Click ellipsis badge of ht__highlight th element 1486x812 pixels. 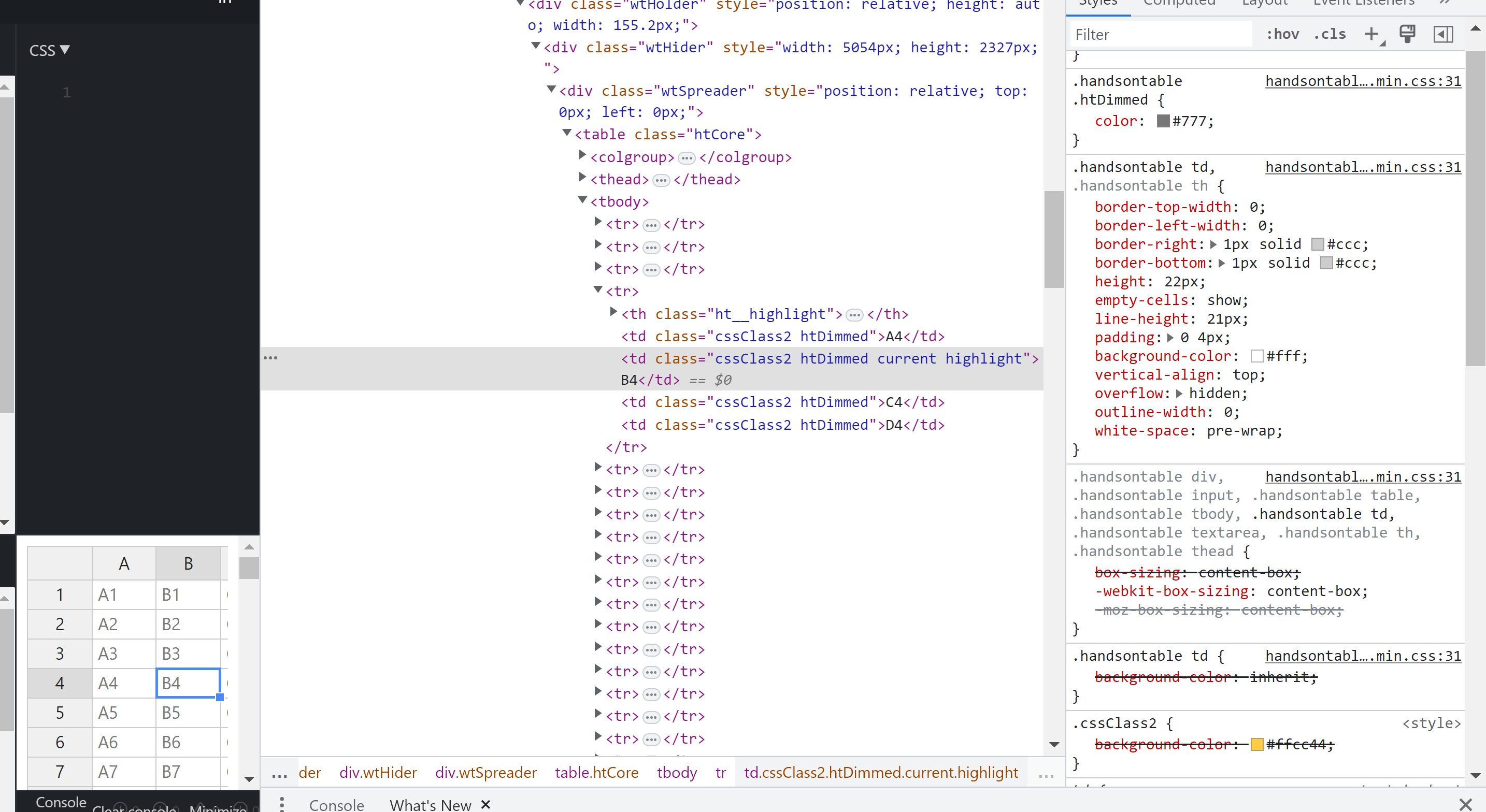point(854,314)
